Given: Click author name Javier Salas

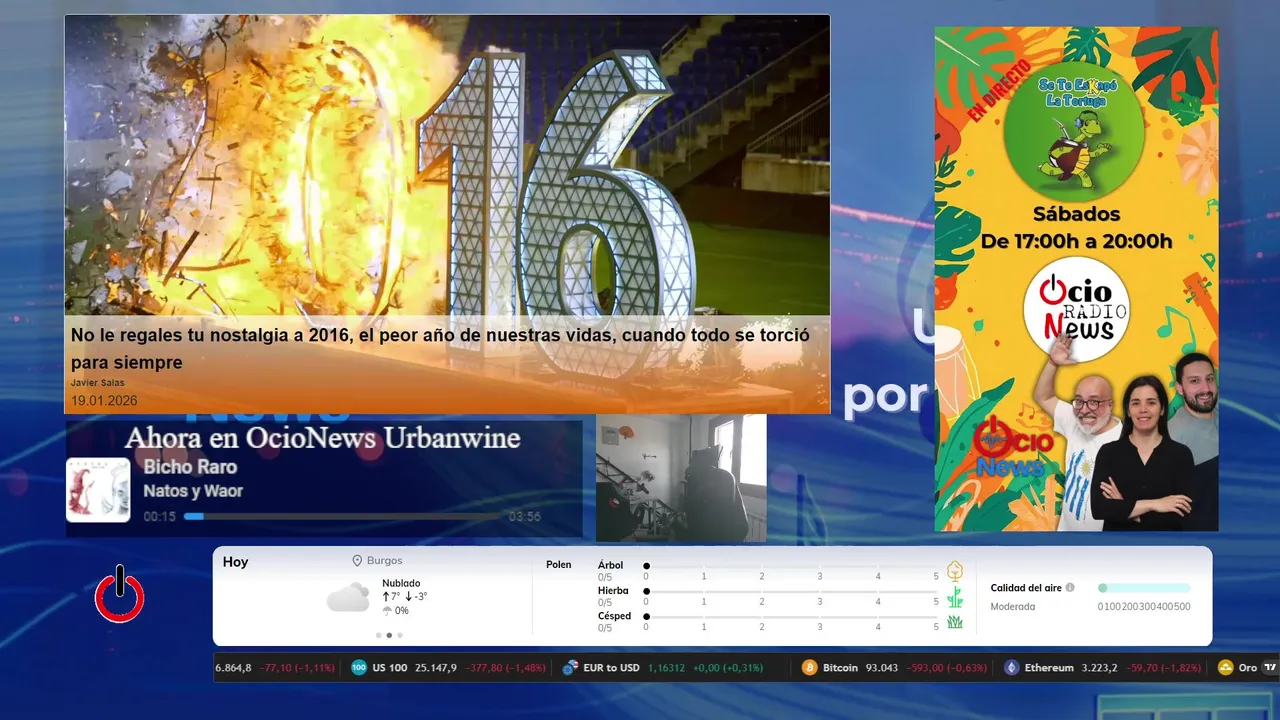Looking at the screenshot, I should click(x=98, y=383).
